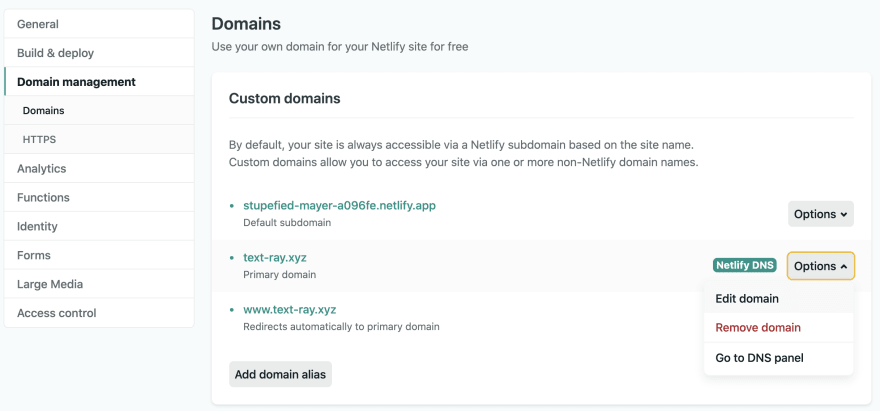Choose Go to DNS panel

778,358
